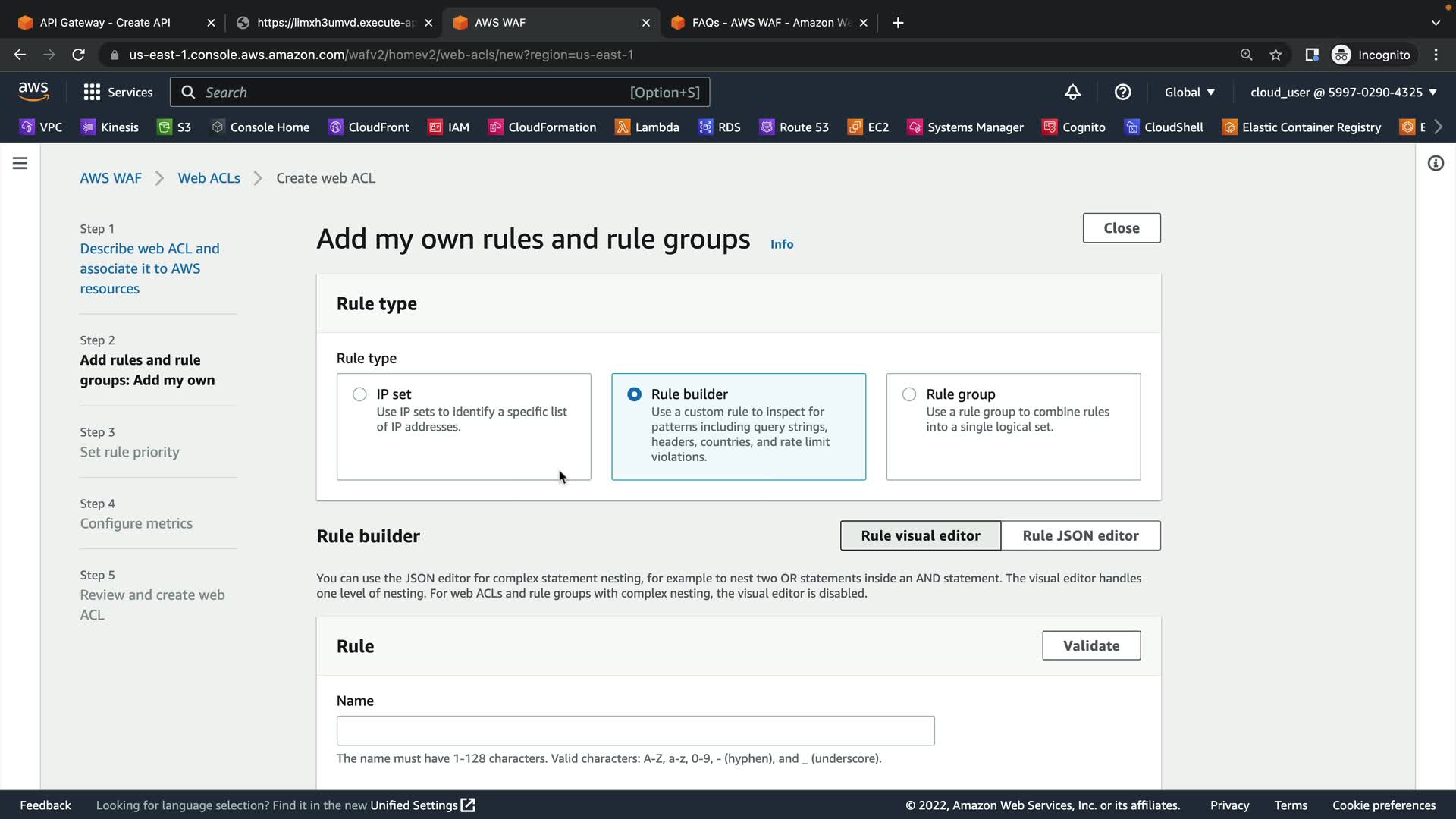
Task: Switch to Rule JSON editor tab
Action: 1080,535
